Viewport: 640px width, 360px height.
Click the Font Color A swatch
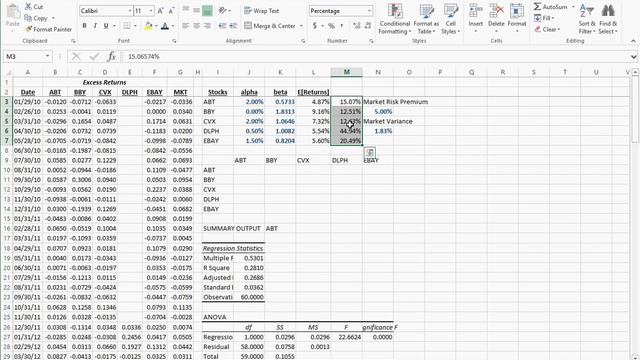[165, 26]
